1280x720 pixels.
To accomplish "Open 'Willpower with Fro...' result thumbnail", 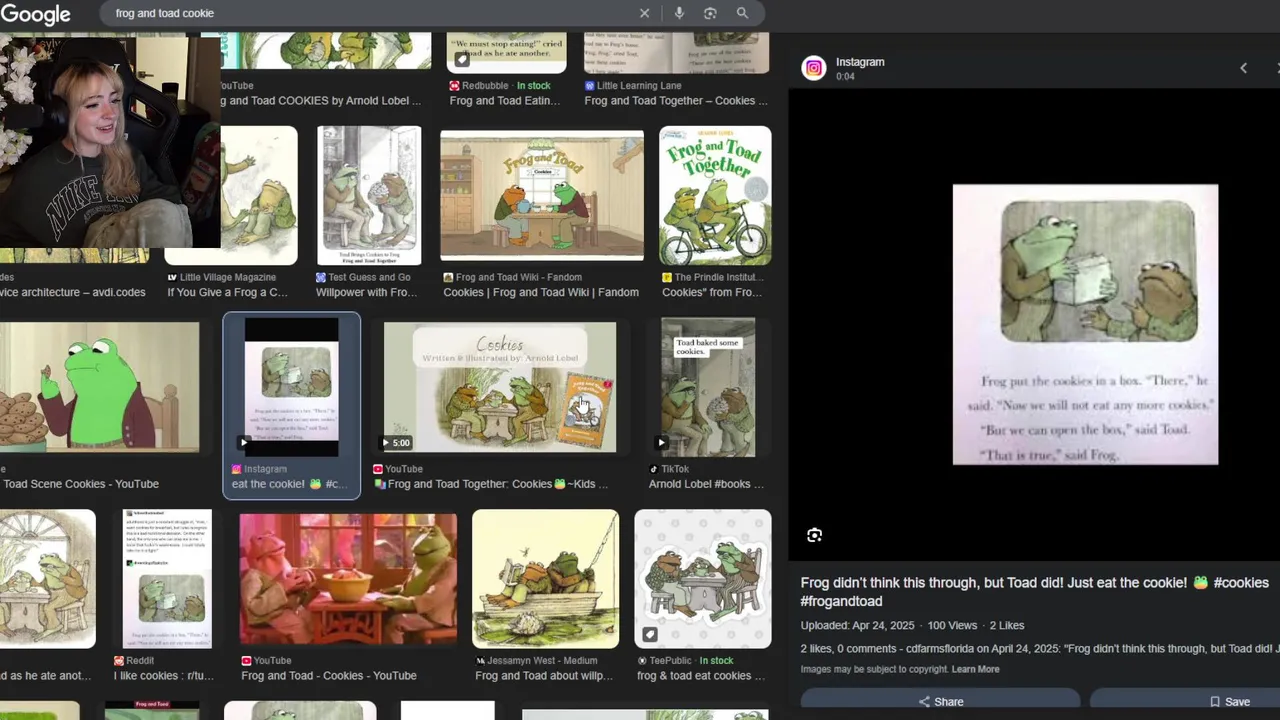I will pyautogui.click(x=369, y=196).
